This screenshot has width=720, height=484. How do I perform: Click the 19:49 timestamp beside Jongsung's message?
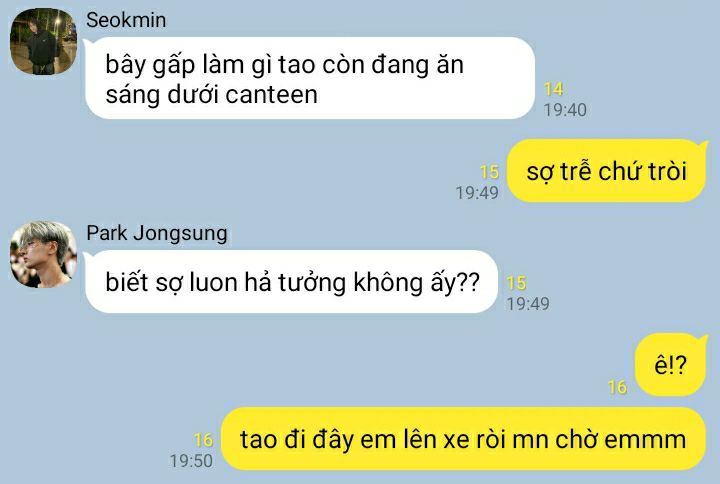(x=528, y=304)
